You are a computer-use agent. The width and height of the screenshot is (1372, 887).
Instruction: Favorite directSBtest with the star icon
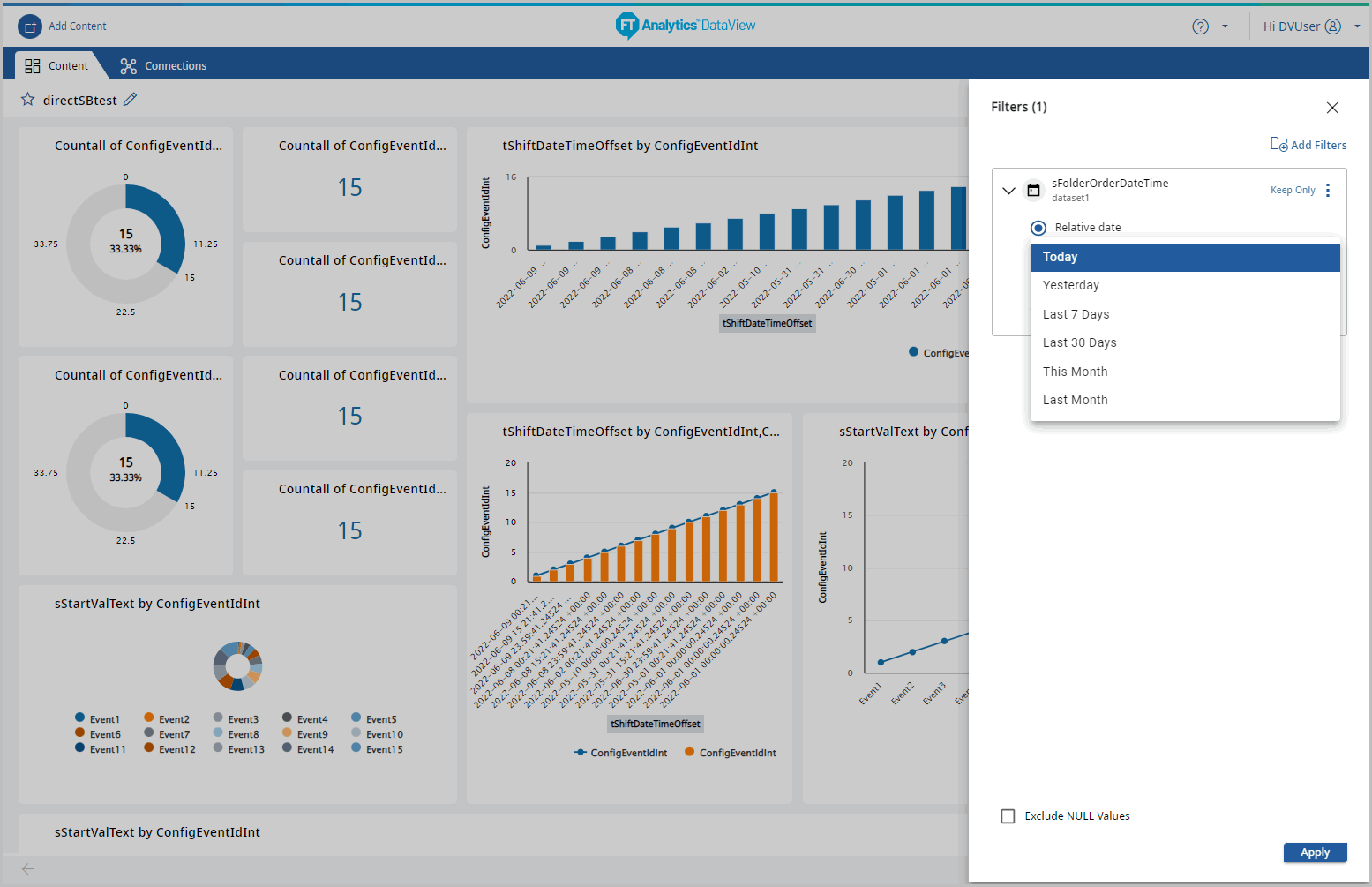[x=28, y=100]
